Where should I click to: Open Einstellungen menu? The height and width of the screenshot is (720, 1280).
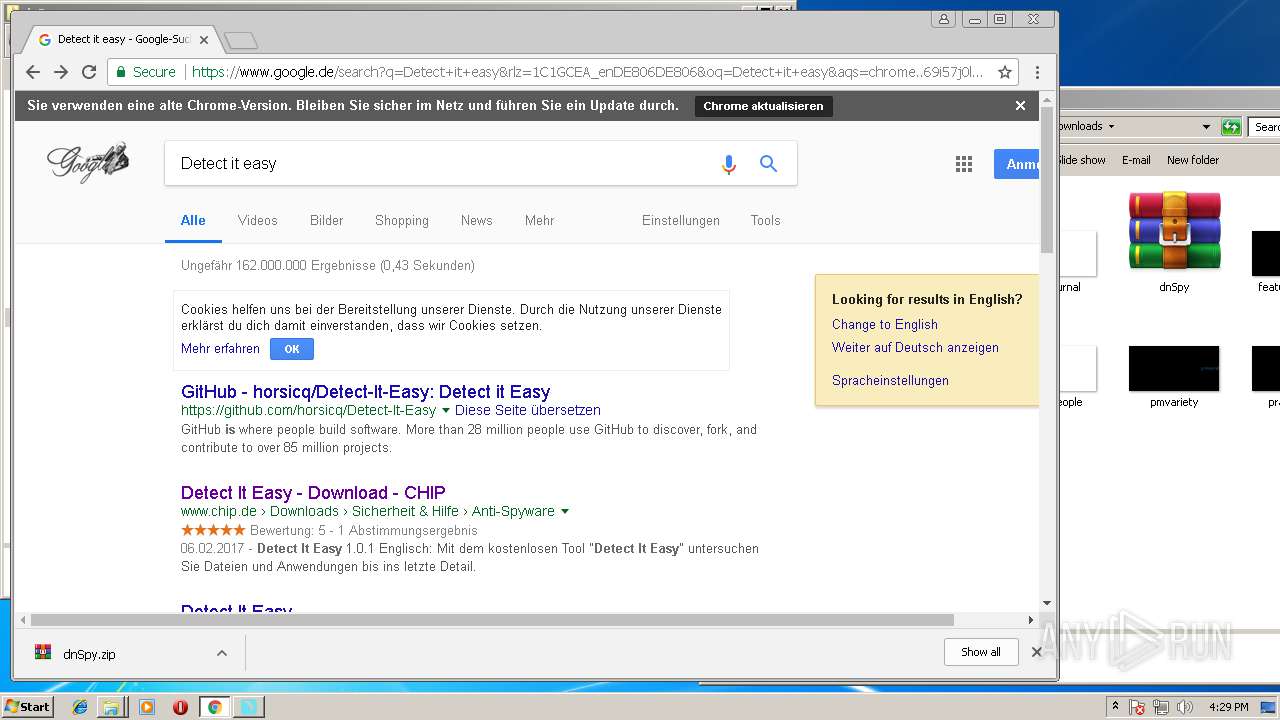coord(681,220)
